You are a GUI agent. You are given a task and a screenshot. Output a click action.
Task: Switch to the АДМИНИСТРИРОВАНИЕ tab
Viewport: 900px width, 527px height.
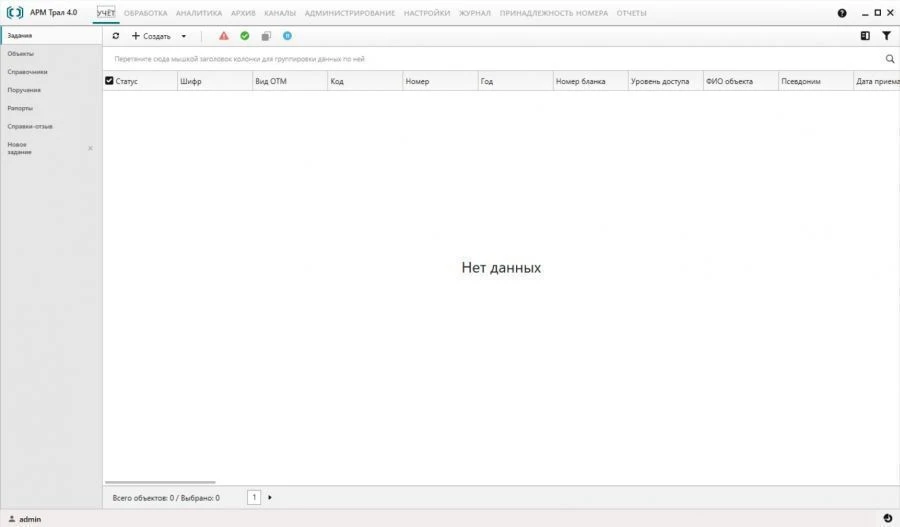pos(349,13)
